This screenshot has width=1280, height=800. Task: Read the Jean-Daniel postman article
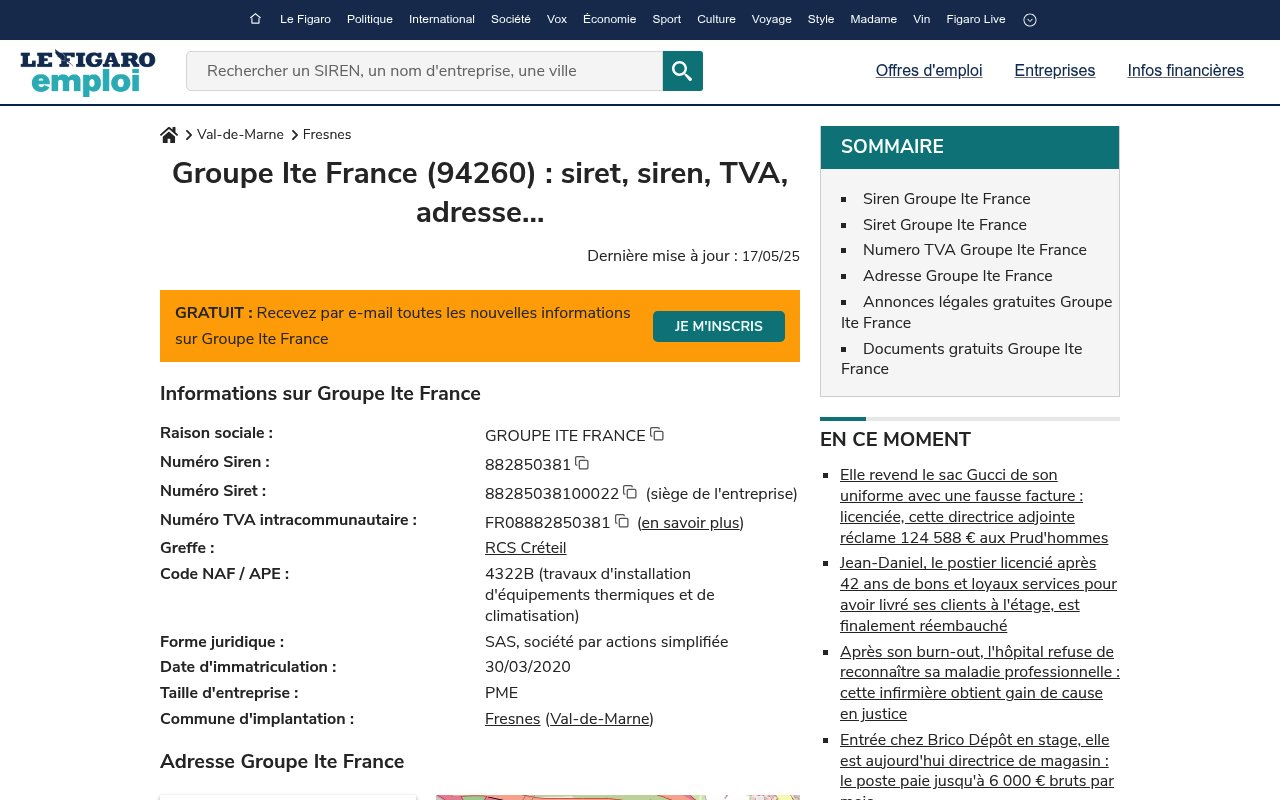pyautogui.click(x=978, y=594)
